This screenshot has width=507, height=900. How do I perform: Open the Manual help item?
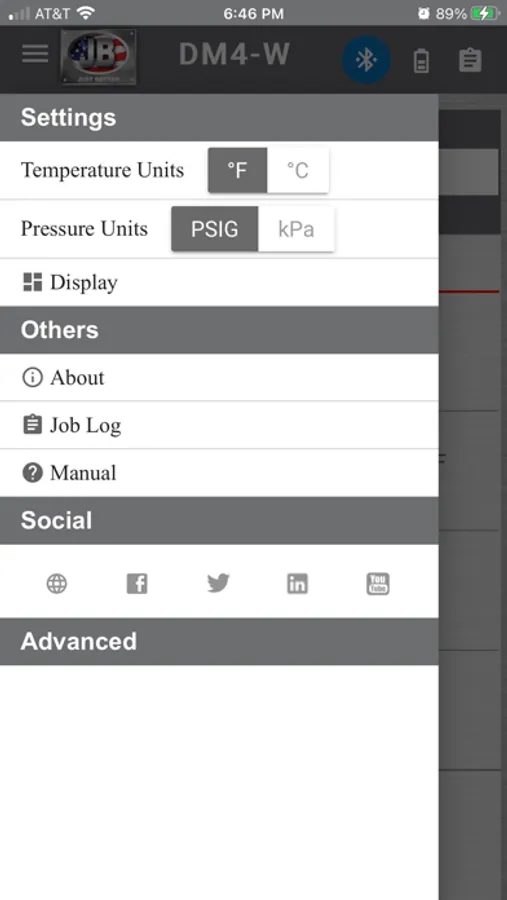click(x=219, y=473)
